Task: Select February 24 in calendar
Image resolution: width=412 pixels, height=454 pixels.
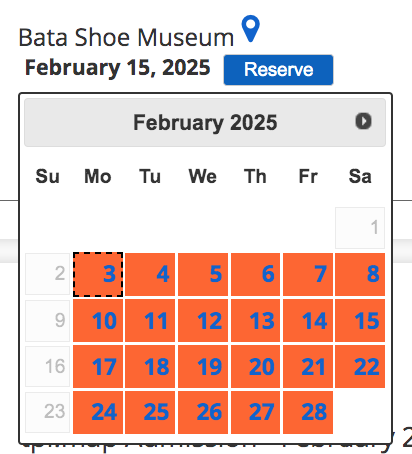Action: pos(98,412)
